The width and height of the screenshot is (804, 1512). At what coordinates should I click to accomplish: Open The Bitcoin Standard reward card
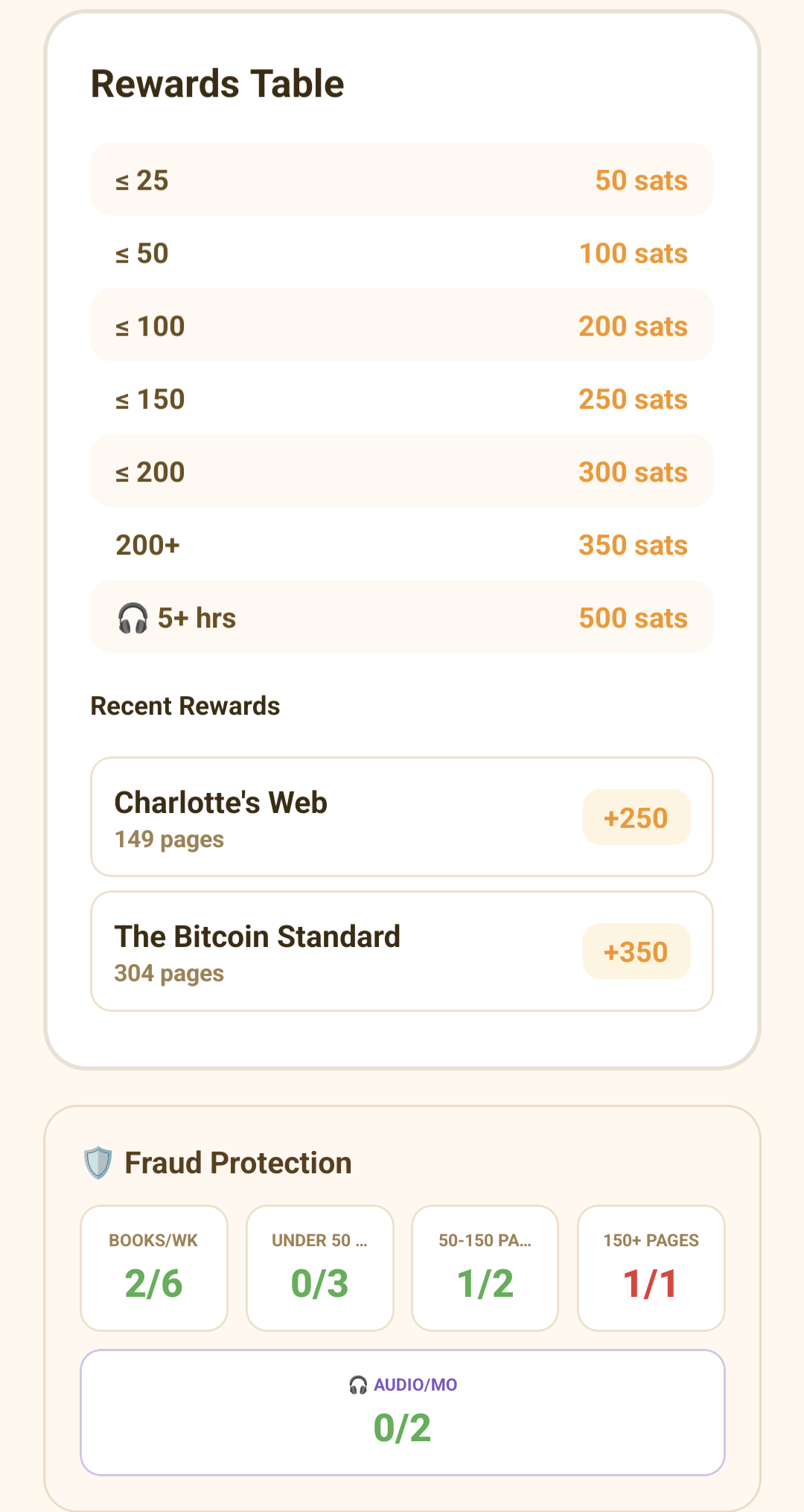tap(402, 951)
